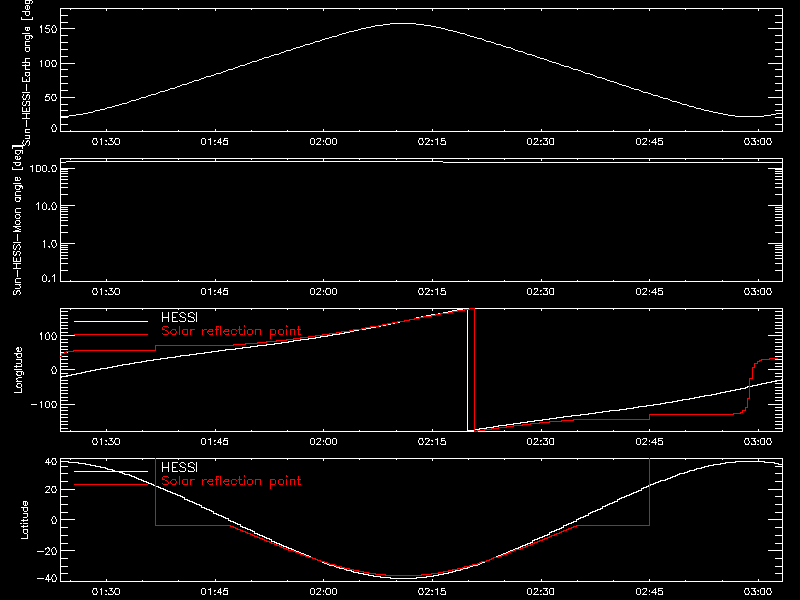This screenshot has height=600, width=800.
Task: Tap 01:30 time label under Latitude plot
Action: (x=106, y=591)
